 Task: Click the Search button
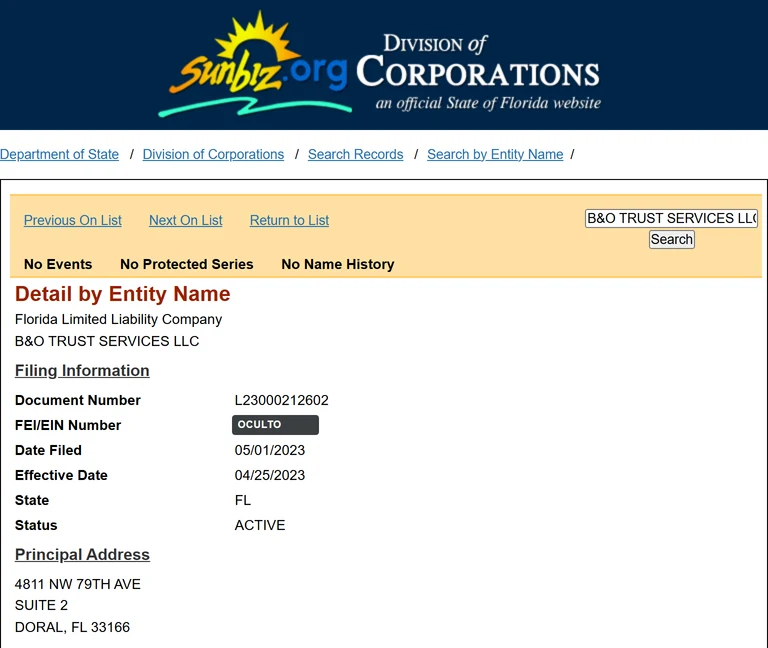click(x=672, y=240)
